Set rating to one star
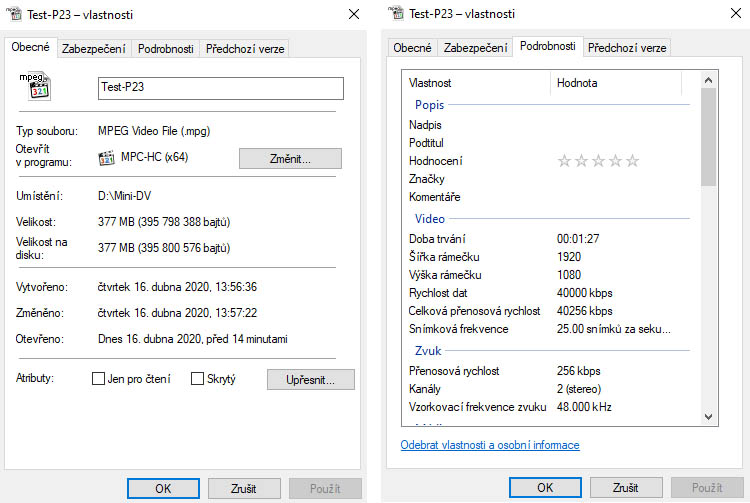Image resolution: width=750 pixels, height=503 pixels. tap(564, 161)
